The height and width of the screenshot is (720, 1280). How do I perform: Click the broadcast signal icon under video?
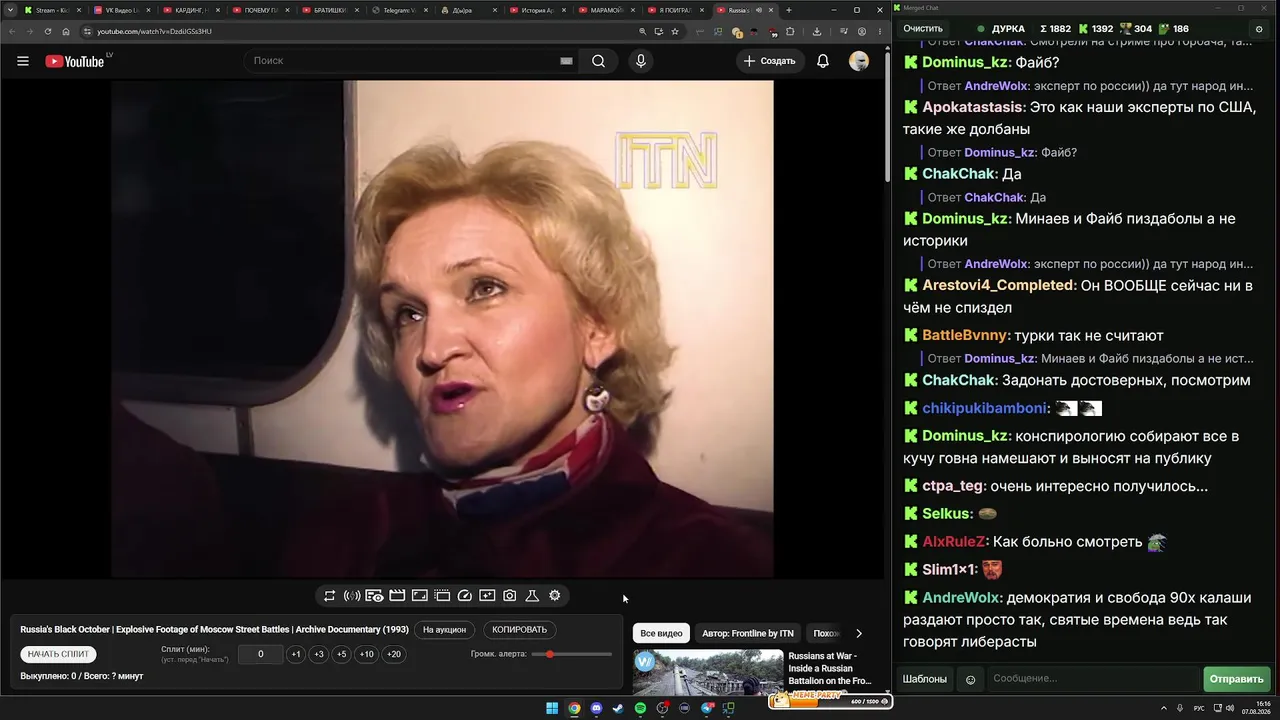click(x=352, y=596)
